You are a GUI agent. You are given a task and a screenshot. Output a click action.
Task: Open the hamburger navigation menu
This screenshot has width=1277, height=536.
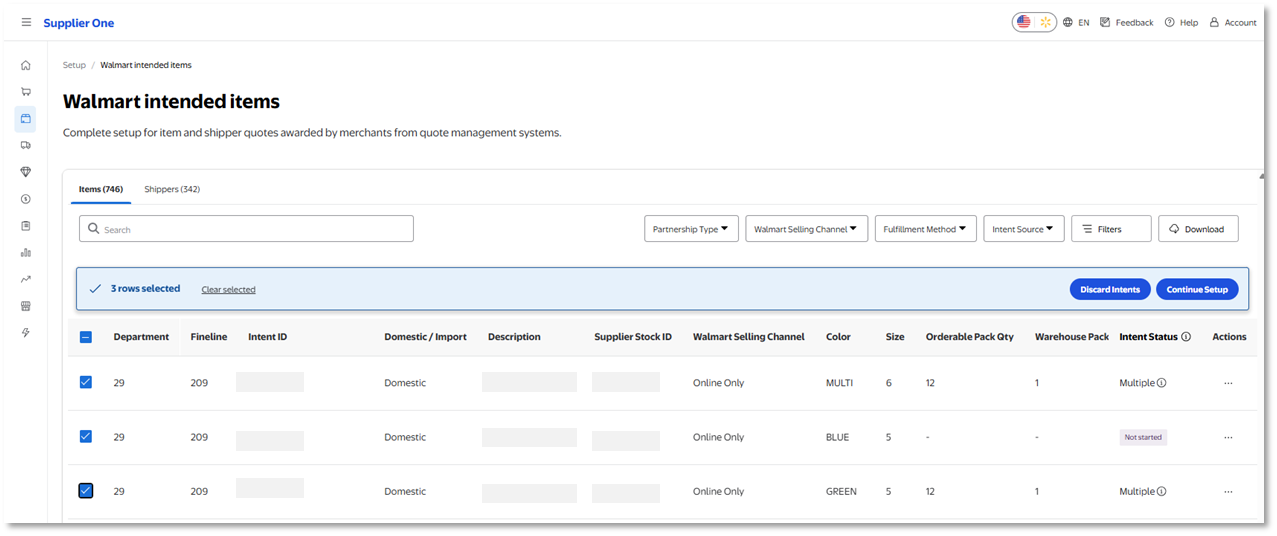click(26, 22)
